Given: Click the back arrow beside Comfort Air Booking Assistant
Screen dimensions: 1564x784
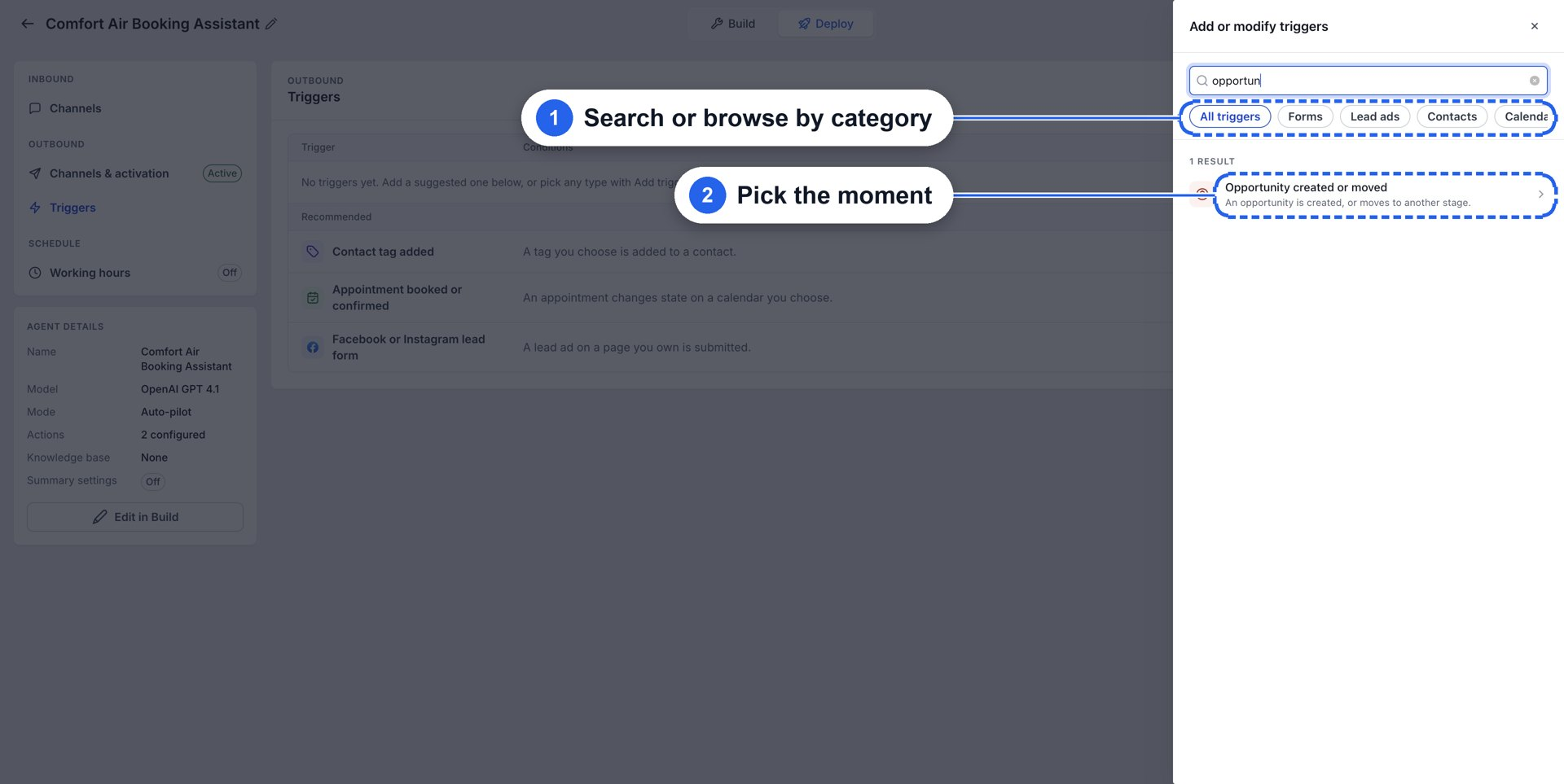Looking at the screenshot, I should pos(28,24).
